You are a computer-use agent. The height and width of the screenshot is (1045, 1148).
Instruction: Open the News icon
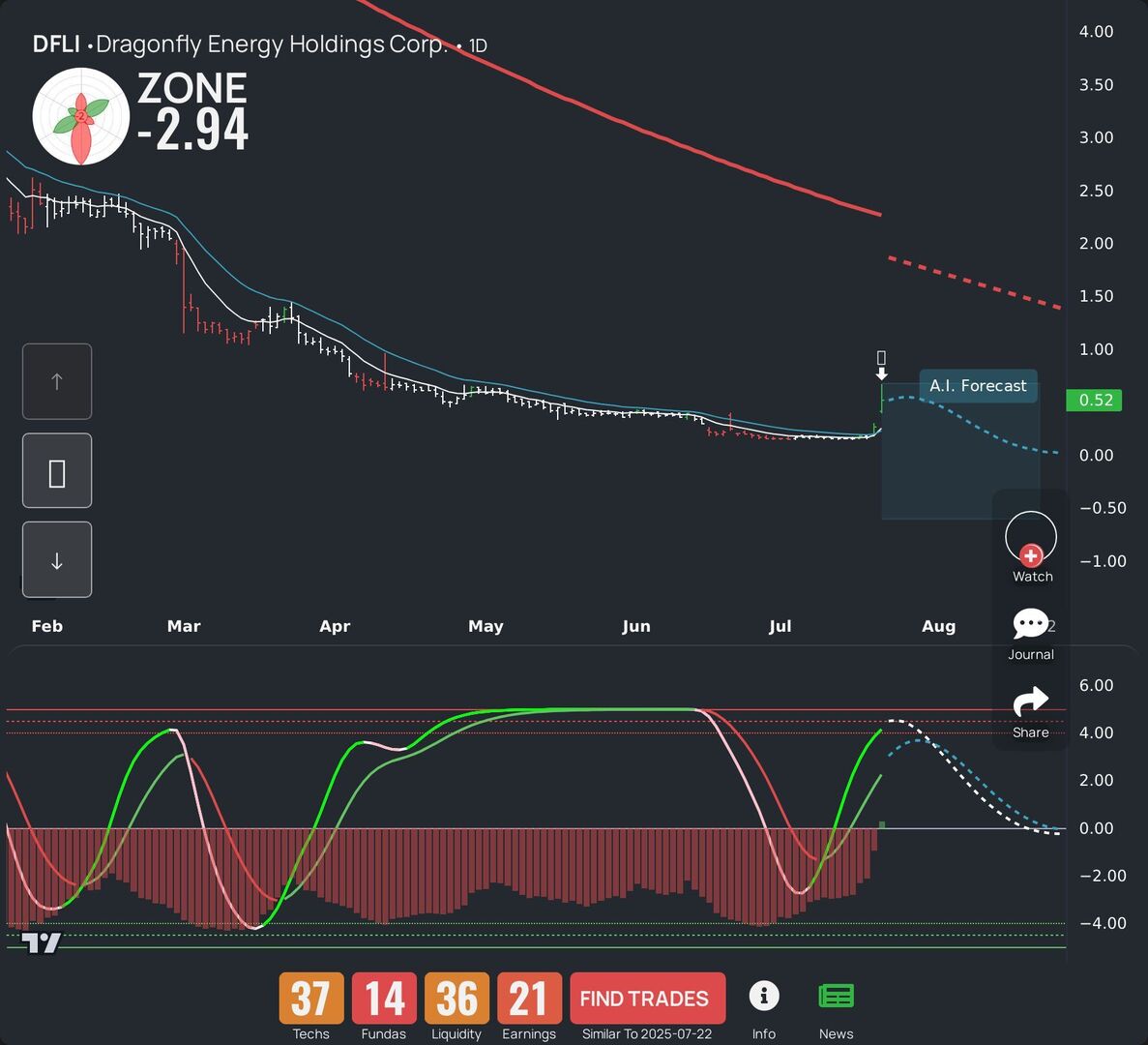point(837,997)
